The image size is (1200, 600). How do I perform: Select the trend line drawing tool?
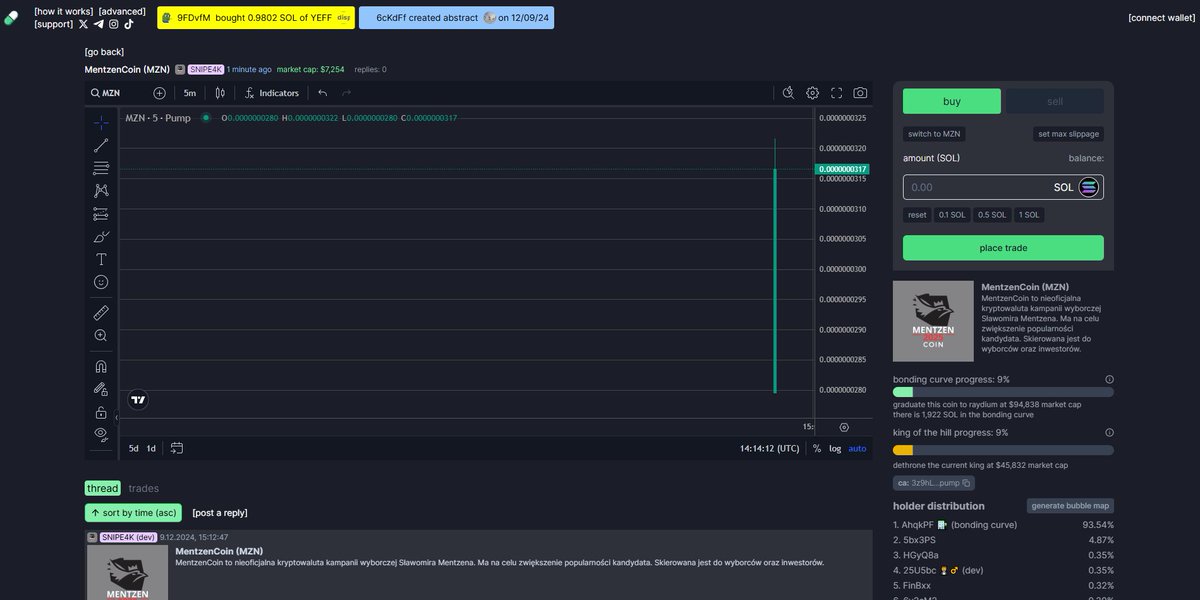tap(101, 145)
